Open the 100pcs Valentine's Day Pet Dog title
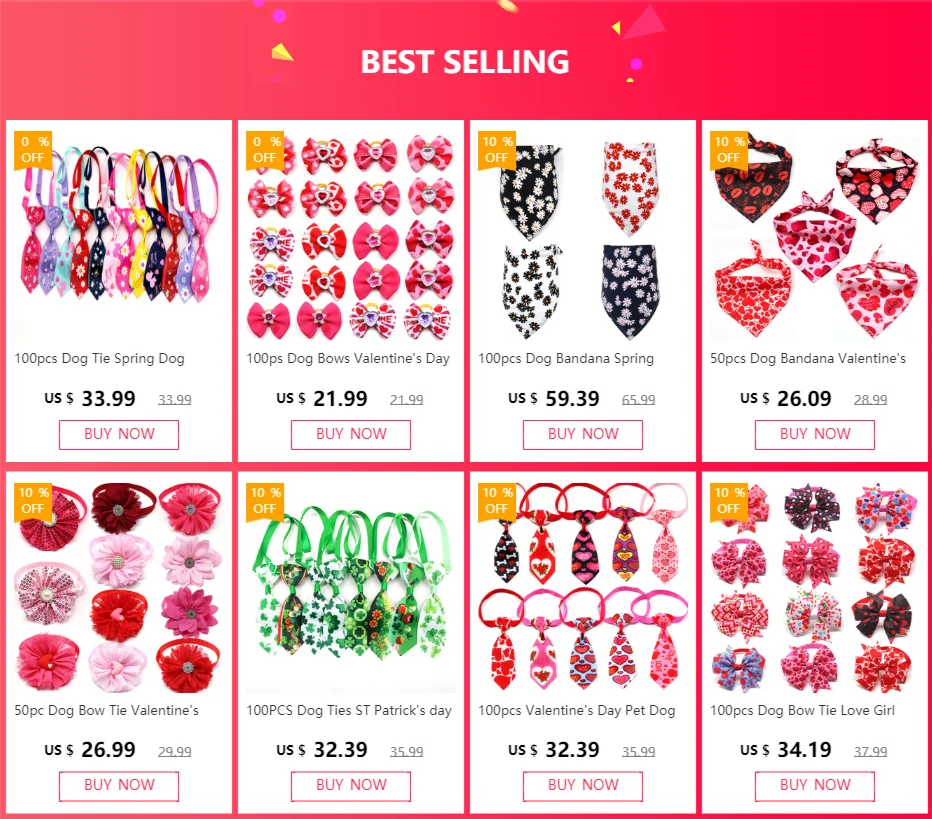Image resolution: width=932 pixels, height=819 pixels. tap(577, 710)
